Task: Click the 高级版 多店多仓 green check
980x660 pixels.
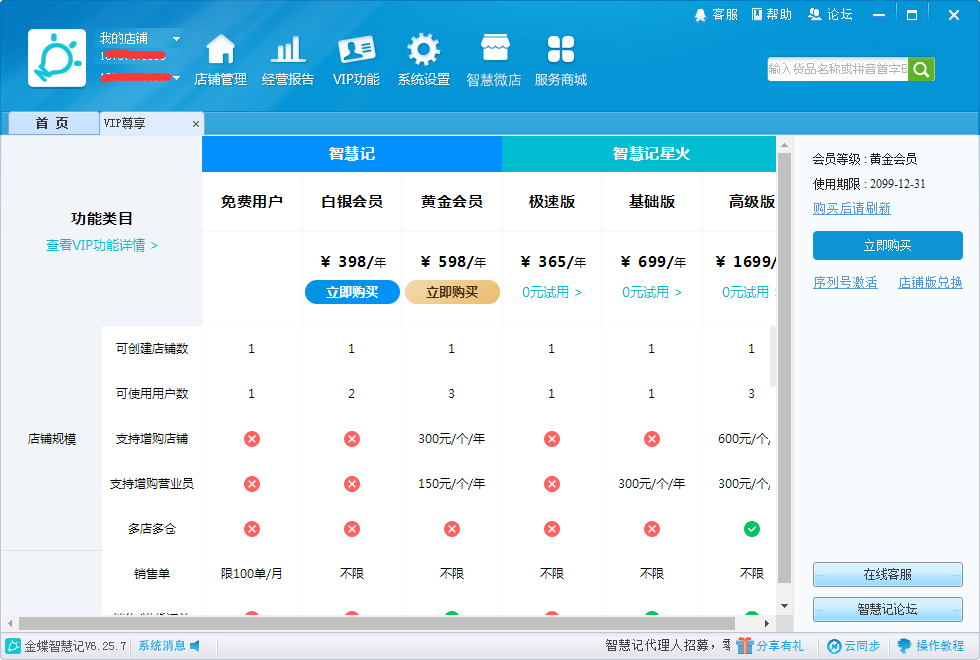Action: click(x=752, y=529)
